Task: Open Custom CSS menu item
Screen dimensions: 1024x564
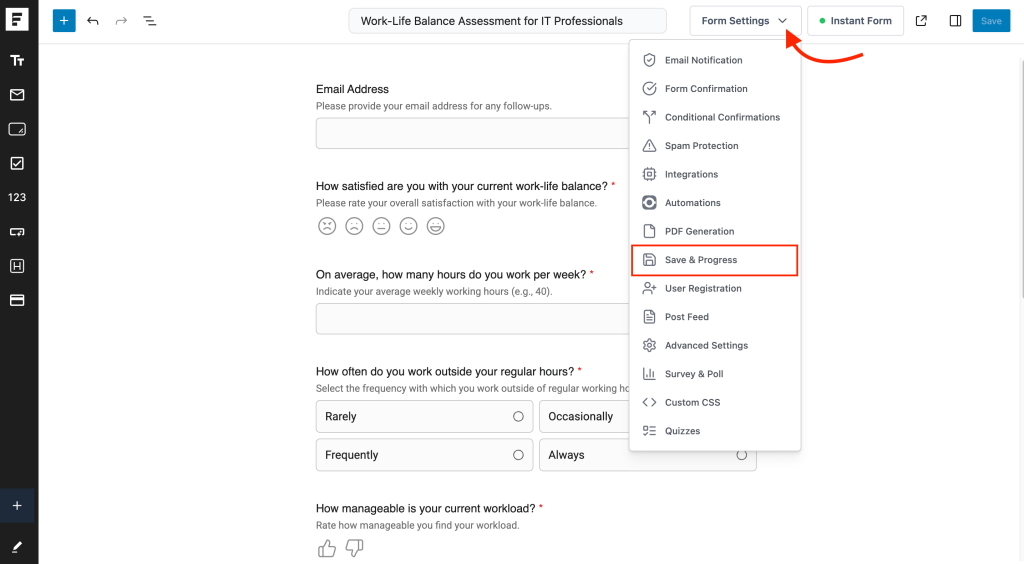Action: (714, 402)
